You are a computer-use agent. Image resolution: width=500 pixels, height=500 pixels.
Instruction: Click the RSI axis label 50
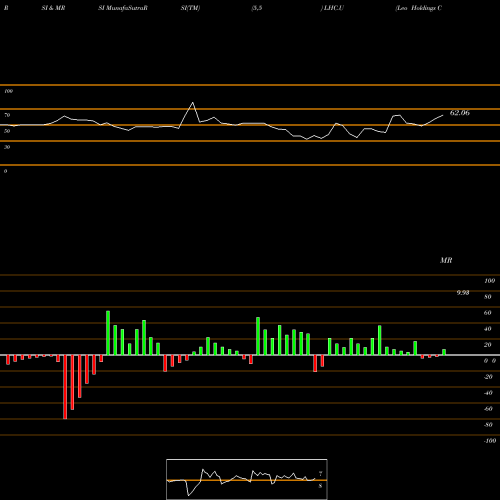click(x=7, y=131)
